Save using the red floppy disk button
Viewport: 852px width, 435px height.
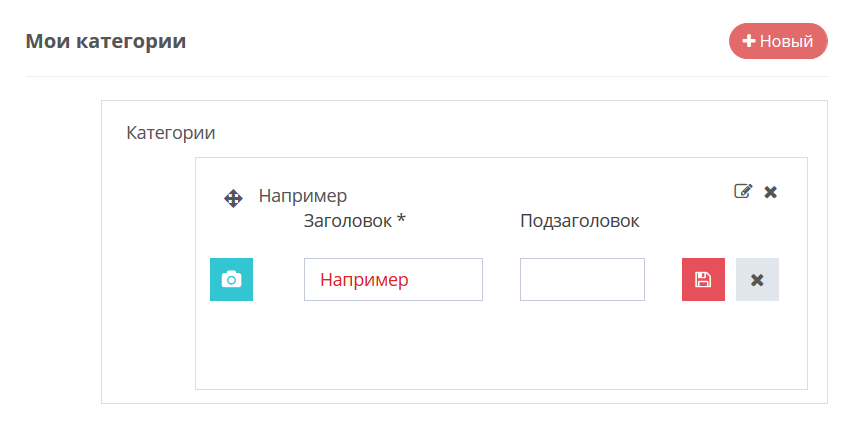(x=703, y=279)
